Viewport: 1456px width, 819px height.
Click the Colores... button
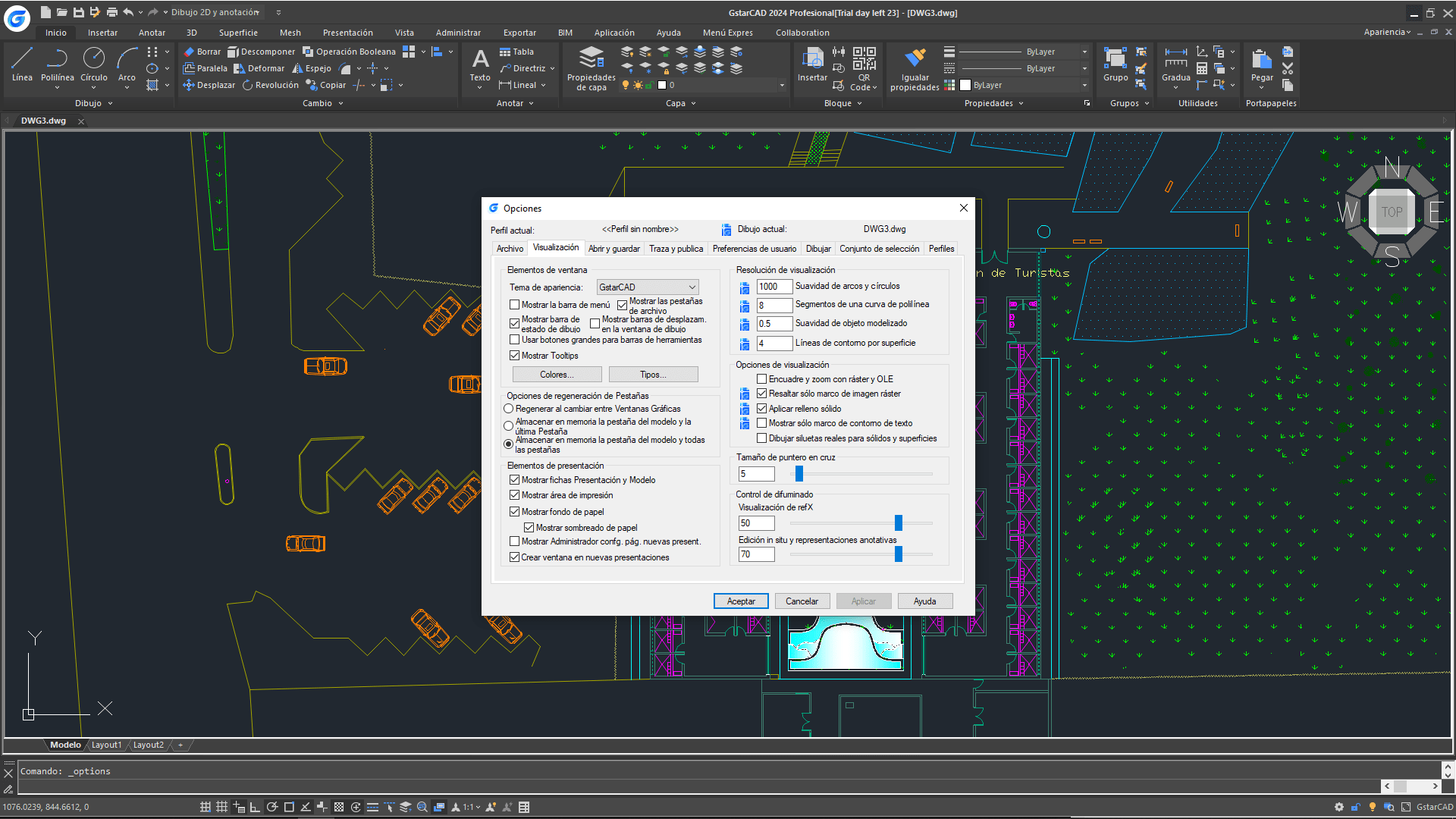tap(557, 375)
